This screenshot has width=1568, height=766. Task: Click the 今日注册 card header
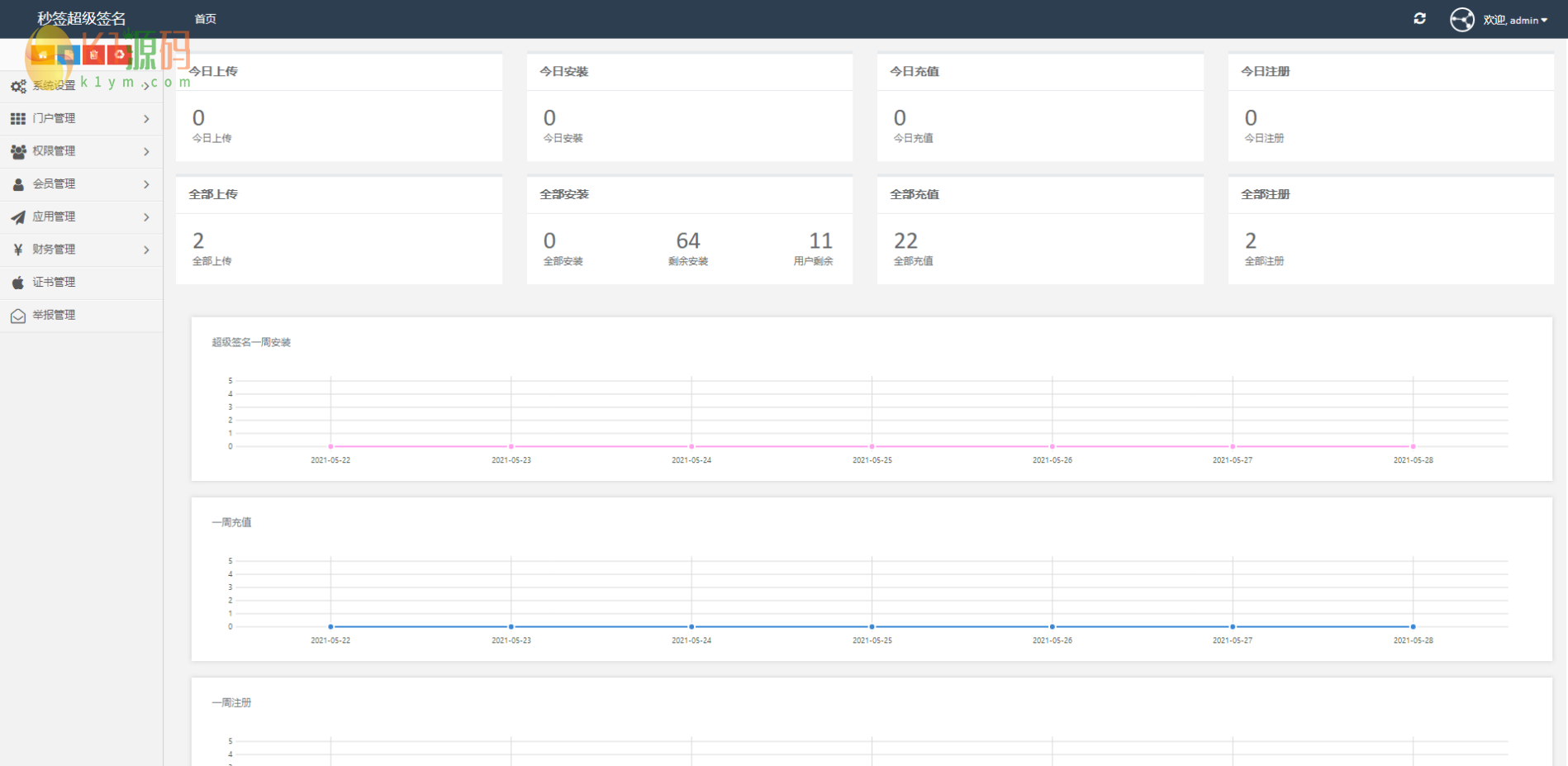pos(1391,72)
